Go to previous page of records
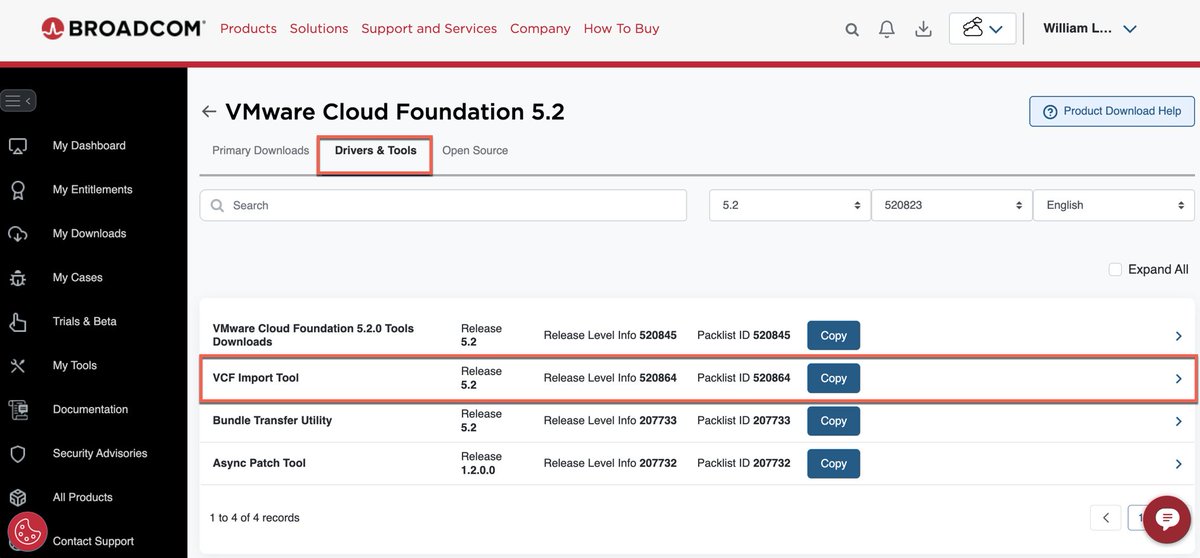 [x=1106, y=518]
